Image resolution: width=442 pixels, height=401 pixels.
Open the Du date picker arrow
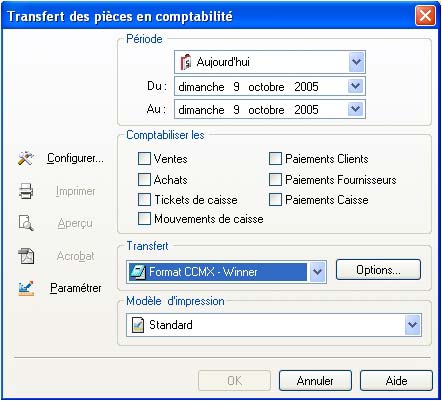point(355,87)
